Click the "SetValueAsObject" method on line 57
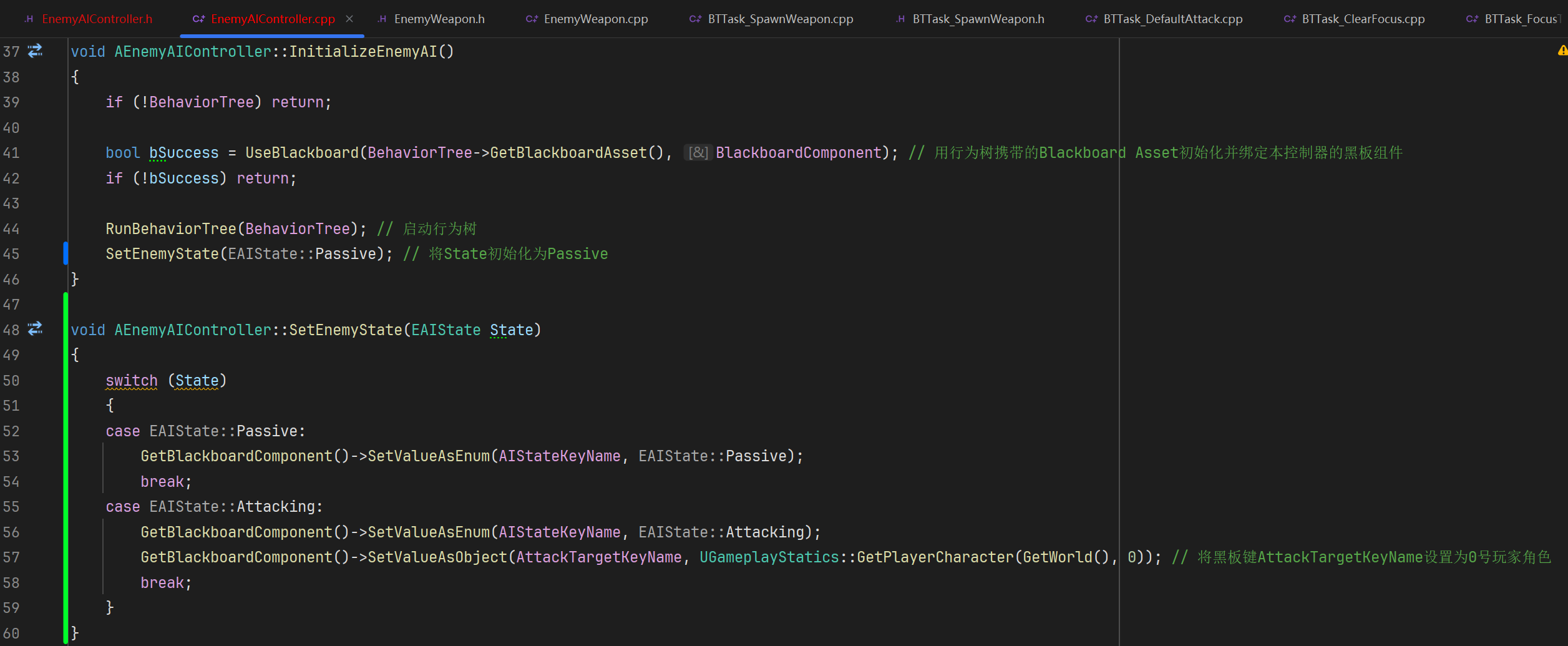This screenshot has width=1568, height=646. click(x=437, y=557)
